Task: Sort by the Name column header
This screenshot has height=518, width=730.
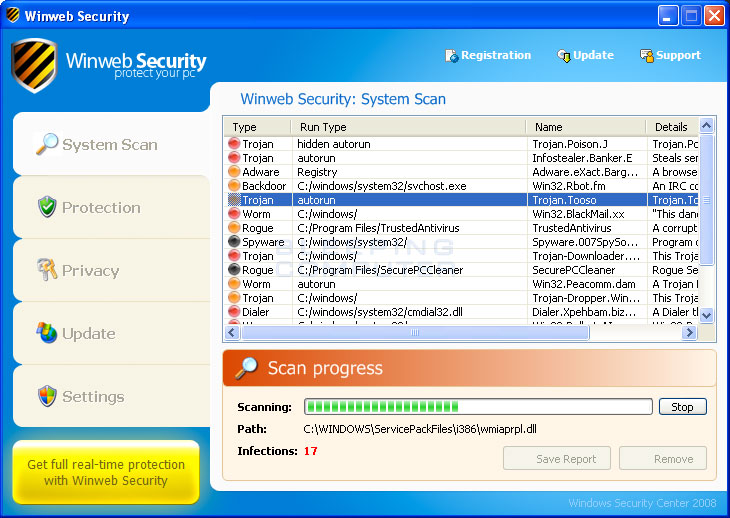Action: pos(586,127)
